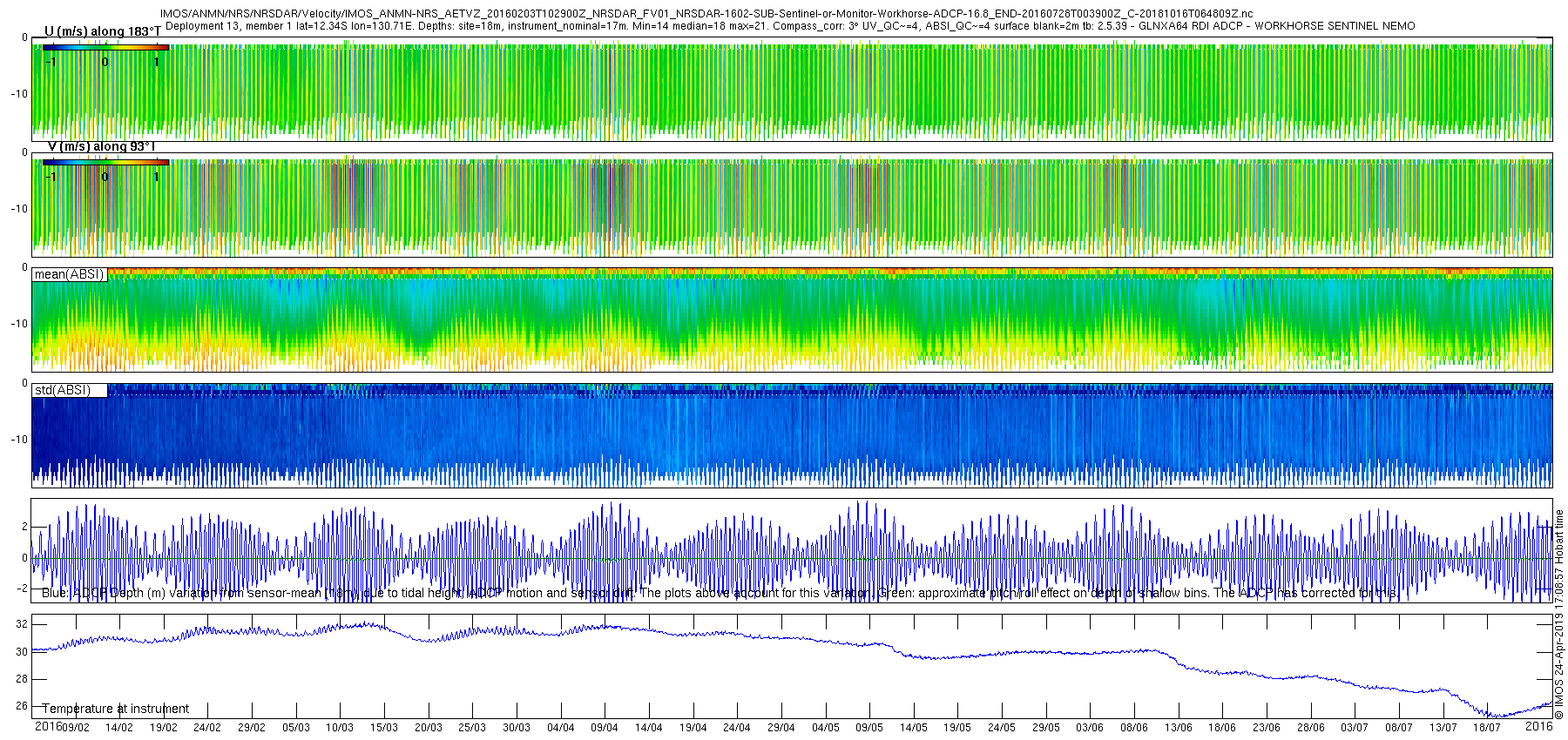Click the vertical IMOS copyright timestamp text
Viewport: 1568px width, 740px height.
pyautogui.click(x=1559, y=614)
